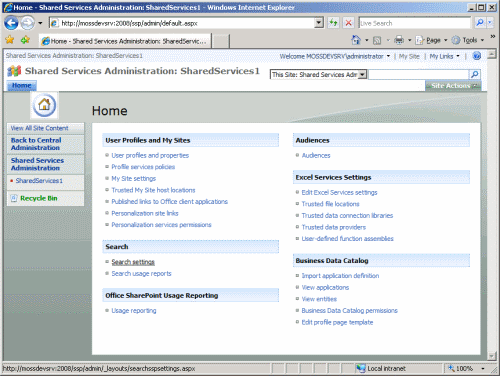Open the Favorites Center star icon

point(10,40)
